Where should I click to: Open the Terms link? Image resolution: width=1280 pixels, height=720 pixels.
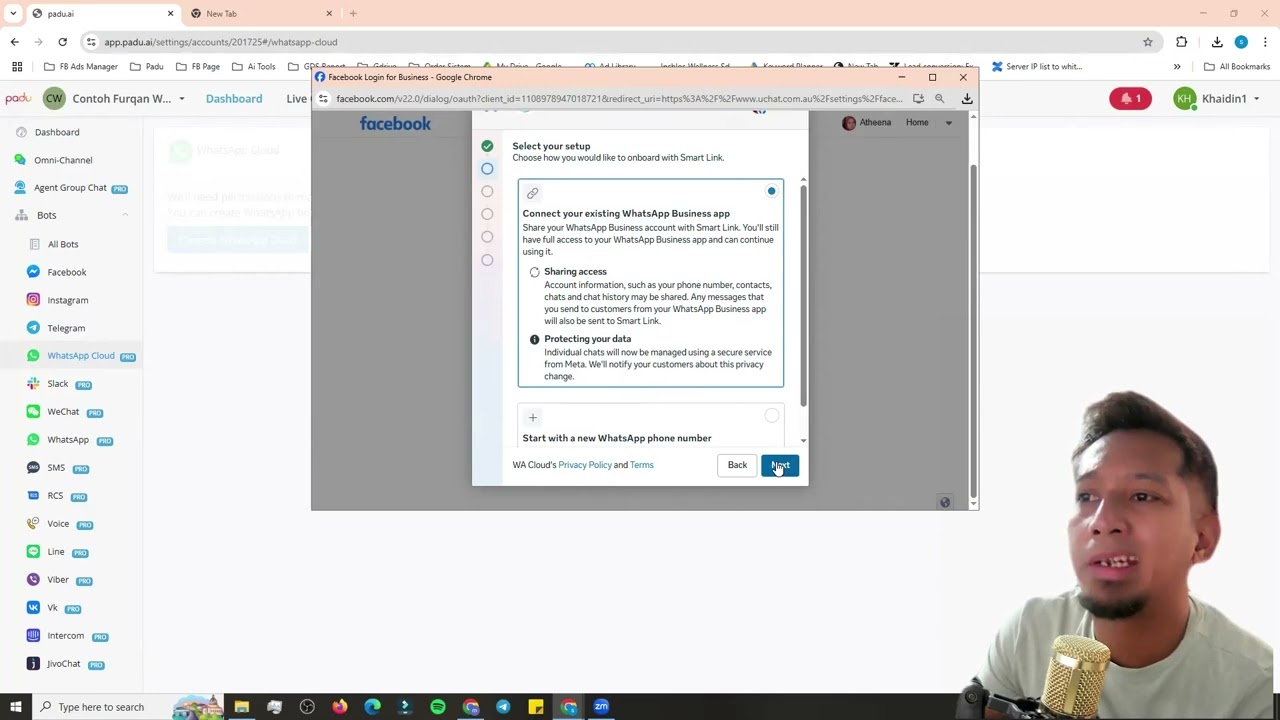pos(642,465)
